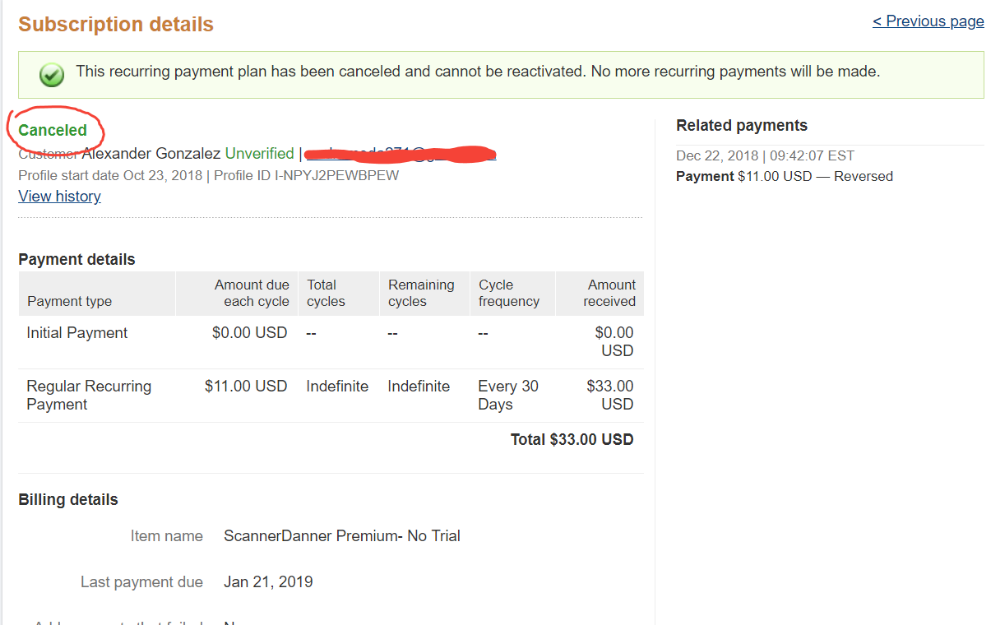Go back via Previous page link
The image size is (999, 625).
928,21
